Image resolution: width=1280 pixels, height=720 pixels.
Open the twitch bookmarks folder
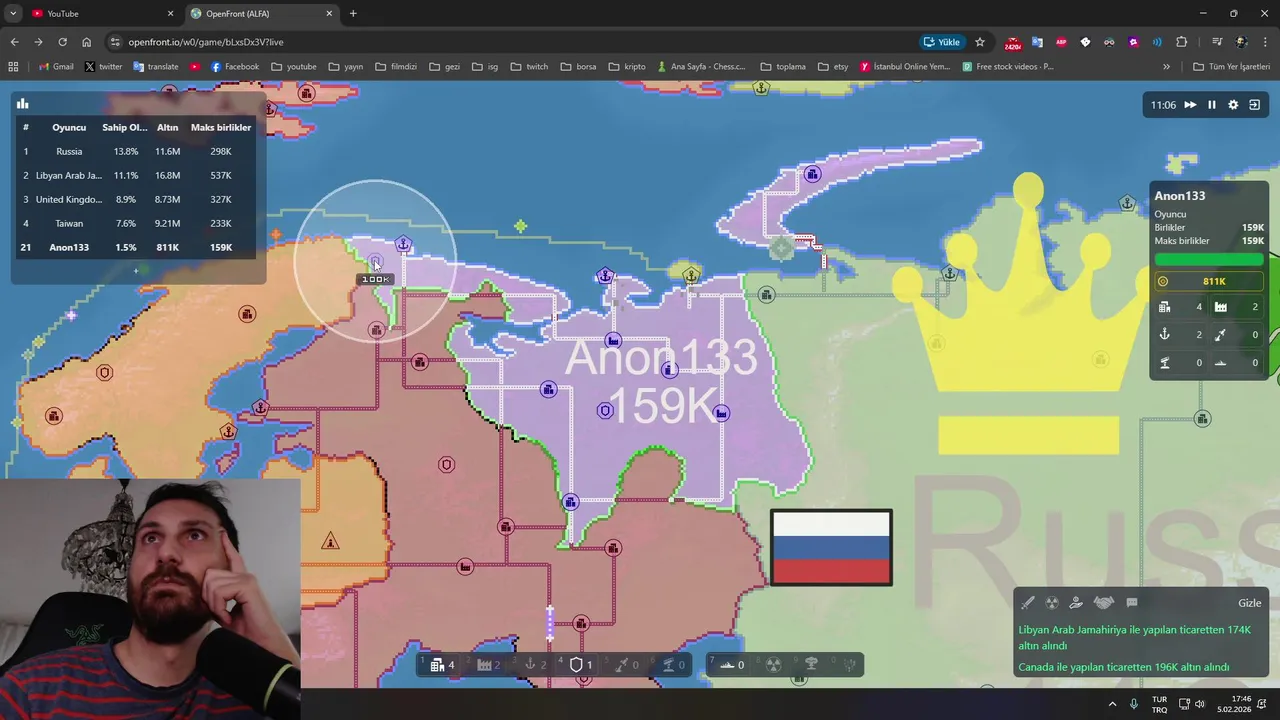coord(529,67)
